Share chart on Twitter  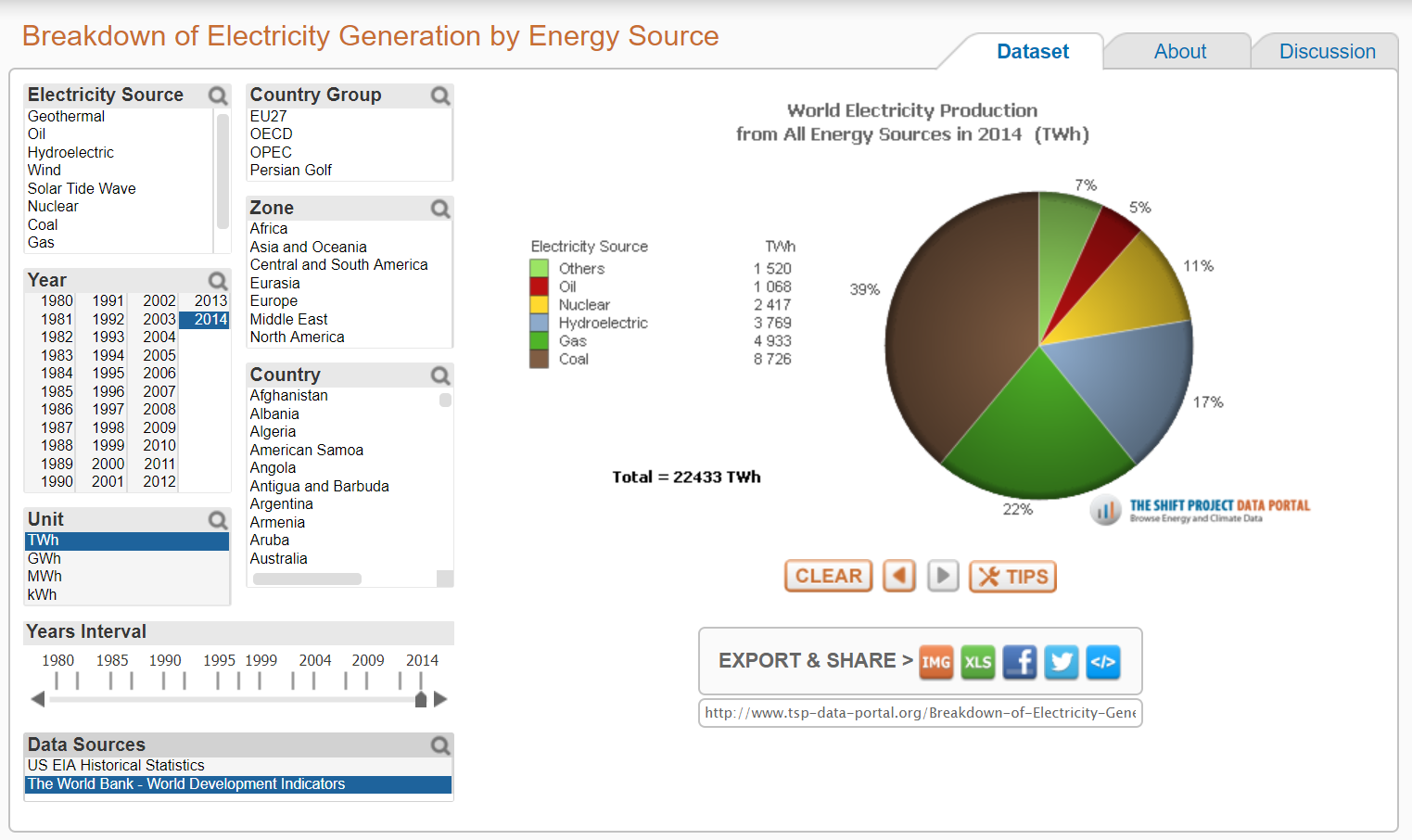[x=1062, y=662]
